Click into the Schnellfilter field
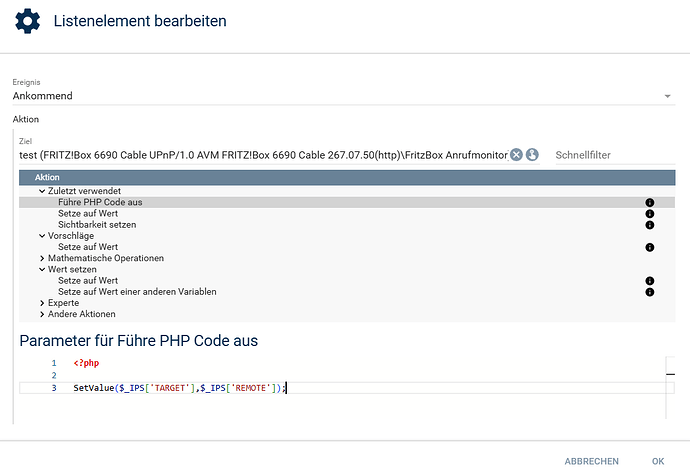This screenshot has height=474, width=690. coord(610,155)
